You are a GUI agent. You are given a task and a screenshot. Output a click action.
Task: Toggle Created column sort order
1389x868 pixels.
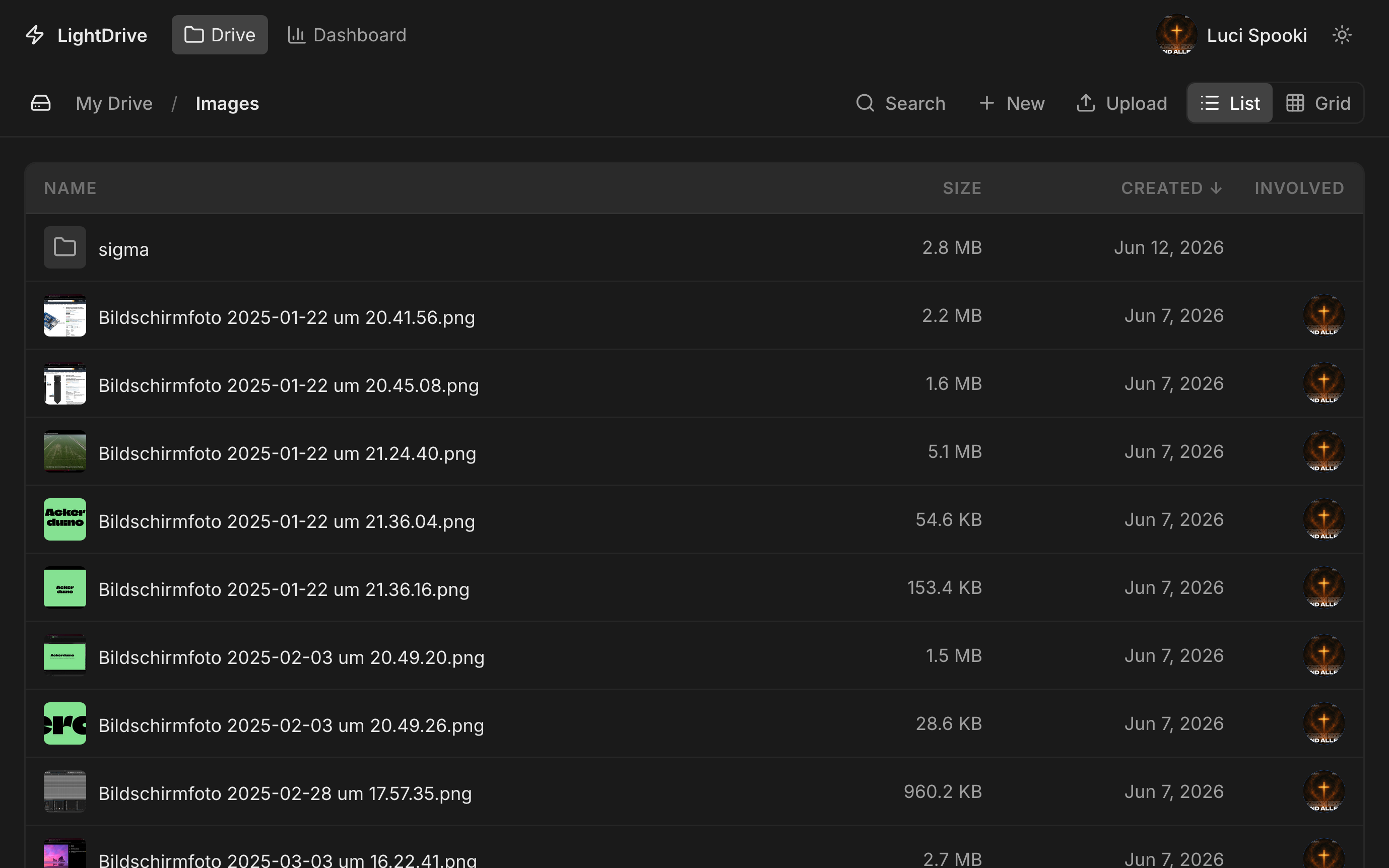pos(1171,188)
